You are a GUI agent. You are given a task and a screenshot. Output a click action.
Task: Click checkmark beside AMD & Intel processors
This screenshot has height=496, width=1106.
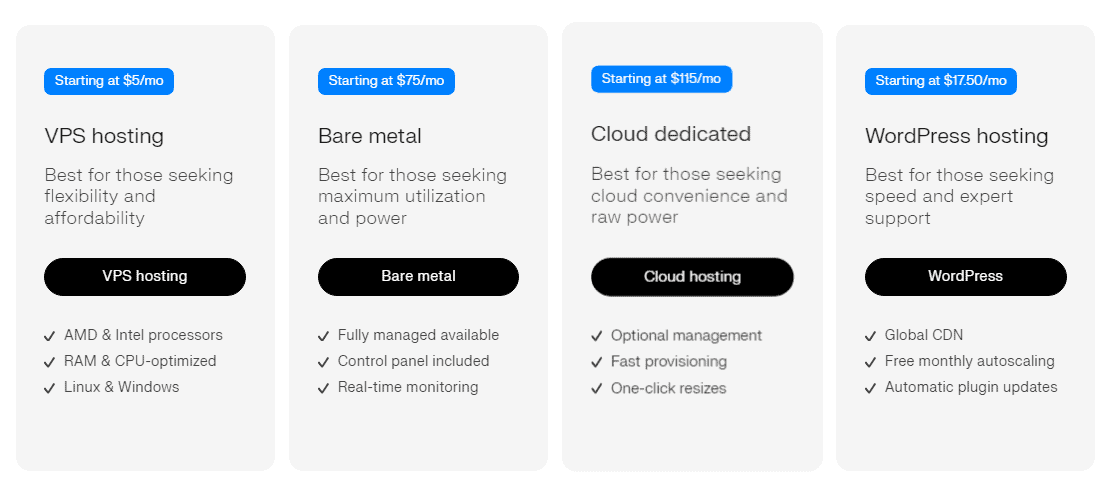click(50, 337)
